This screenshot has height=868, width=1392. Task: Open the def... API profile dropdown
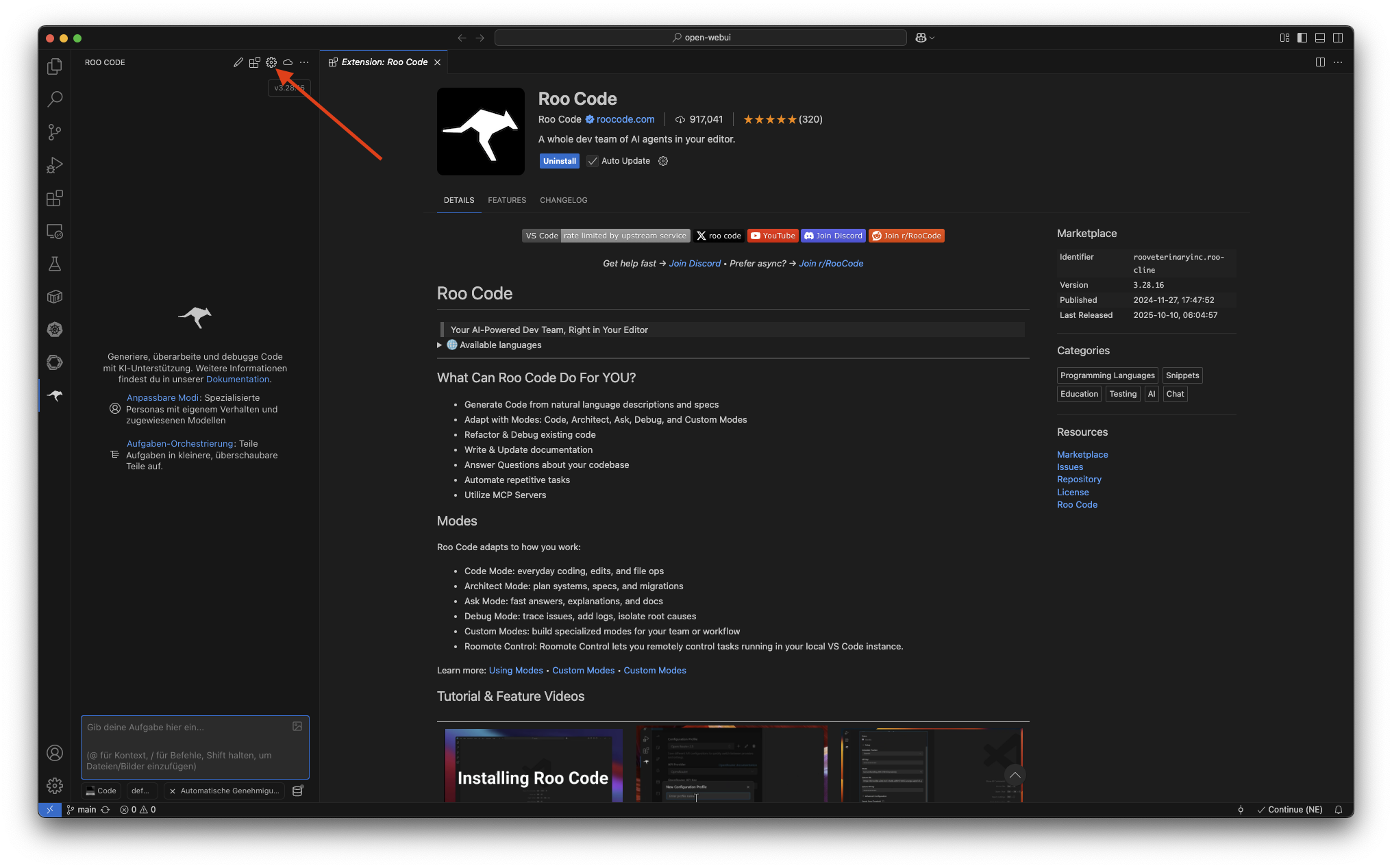click(x=141, y=791)
